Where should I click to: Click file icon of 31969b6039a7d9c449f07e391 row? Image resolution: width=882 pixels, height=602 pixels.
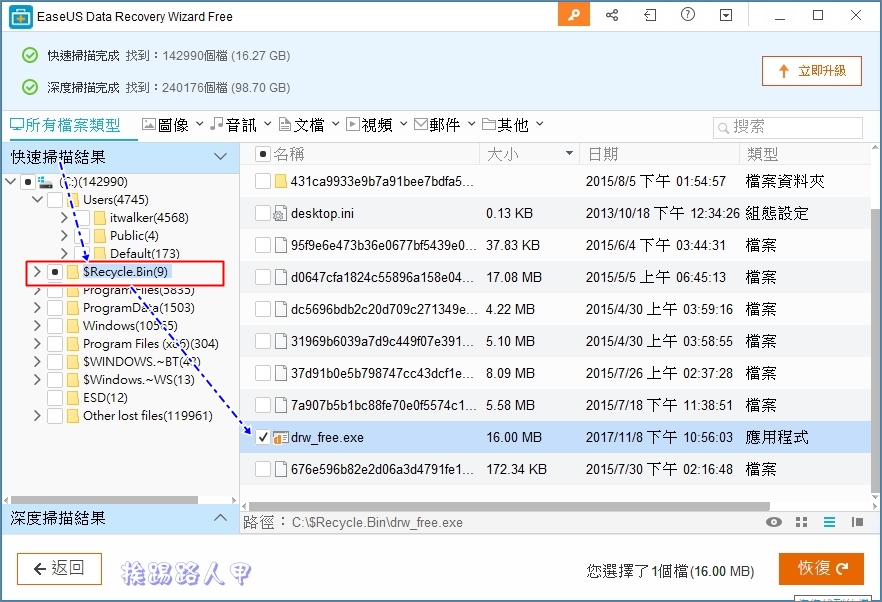[281, 342]
